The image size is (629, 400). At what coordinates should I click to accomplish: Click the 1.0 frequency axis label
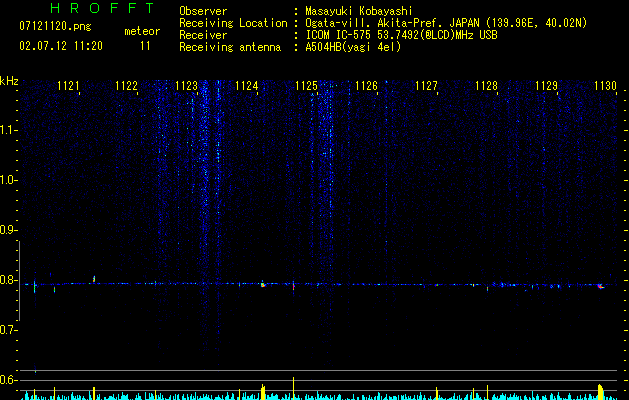pos(8,180)
